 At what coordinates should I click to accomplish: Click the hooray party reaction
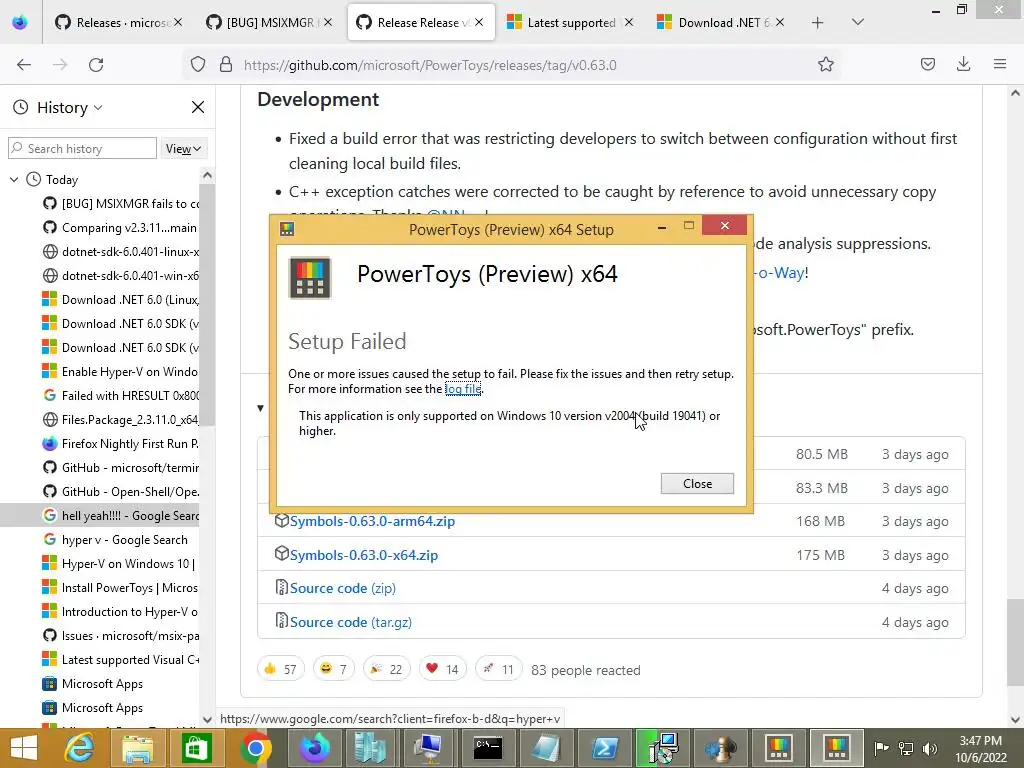(387, 669)
